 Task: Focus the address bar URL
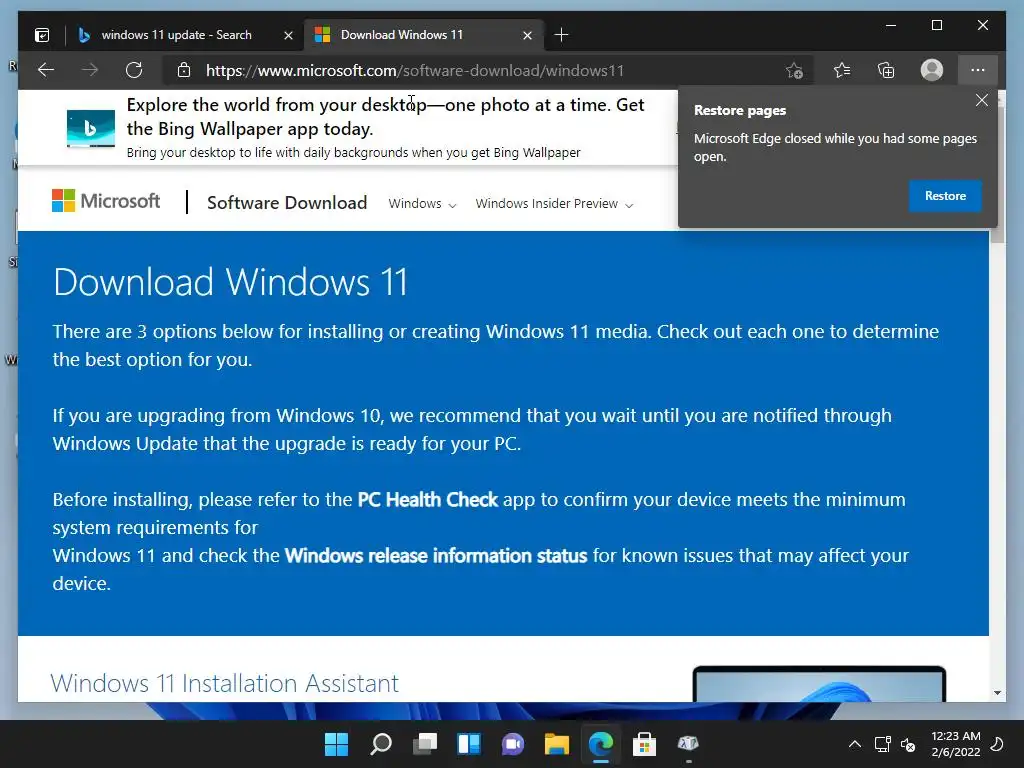coord(415,71)
